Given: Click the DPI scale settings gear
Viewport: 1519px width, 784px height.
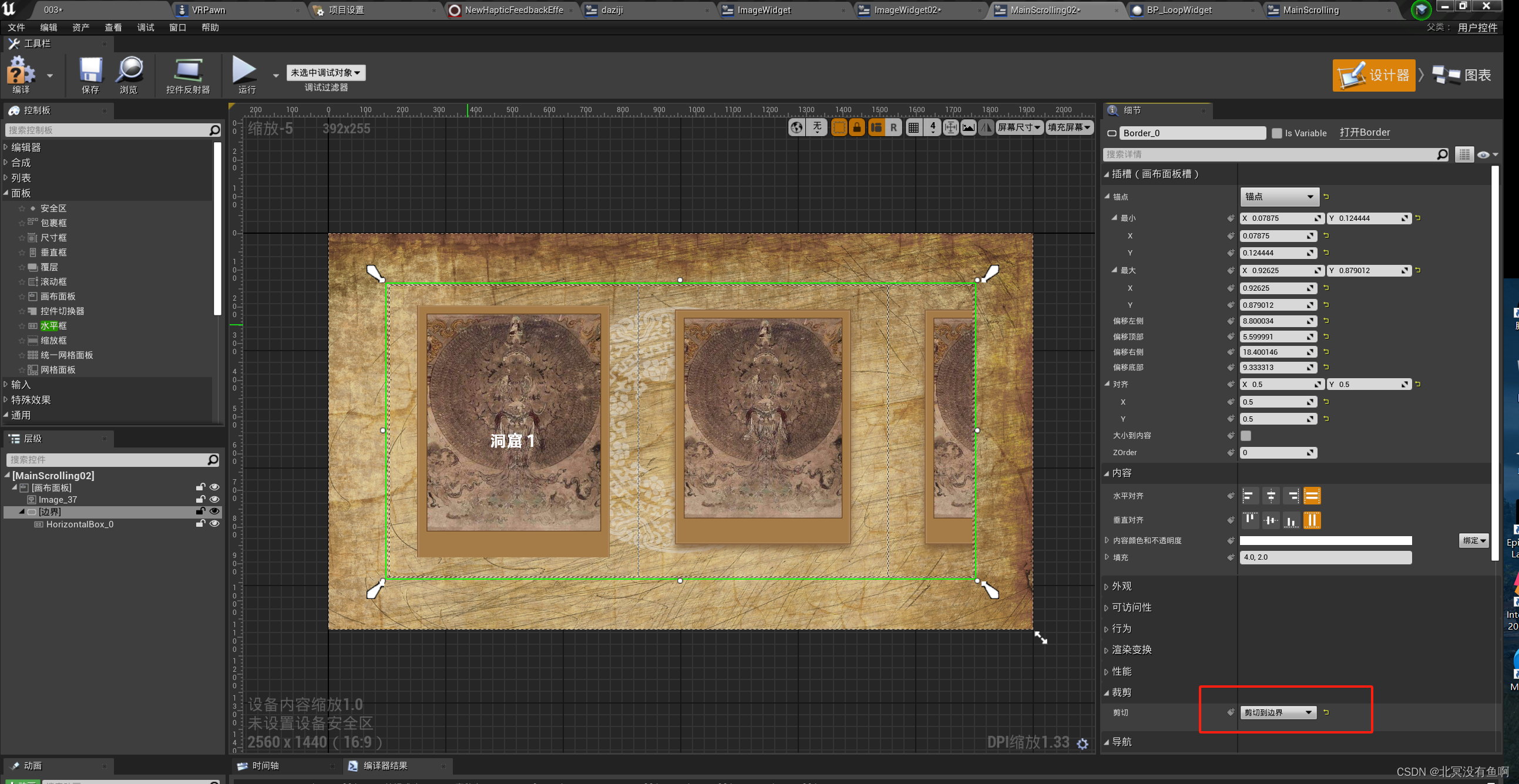Looking at the screenshot, I should click(1082, 744).
